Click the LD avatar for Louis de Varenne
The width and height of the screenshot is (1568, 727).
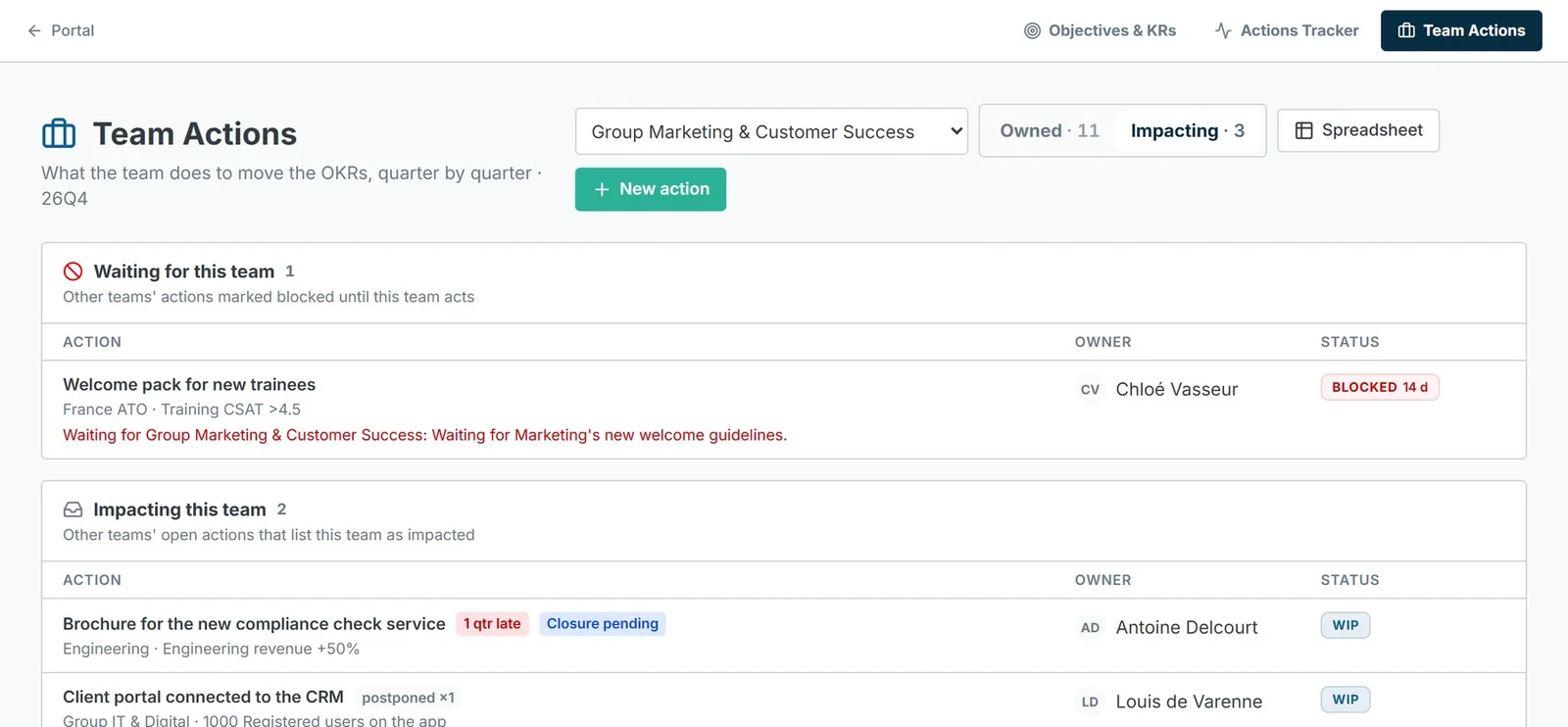(x=1090, y=702)
